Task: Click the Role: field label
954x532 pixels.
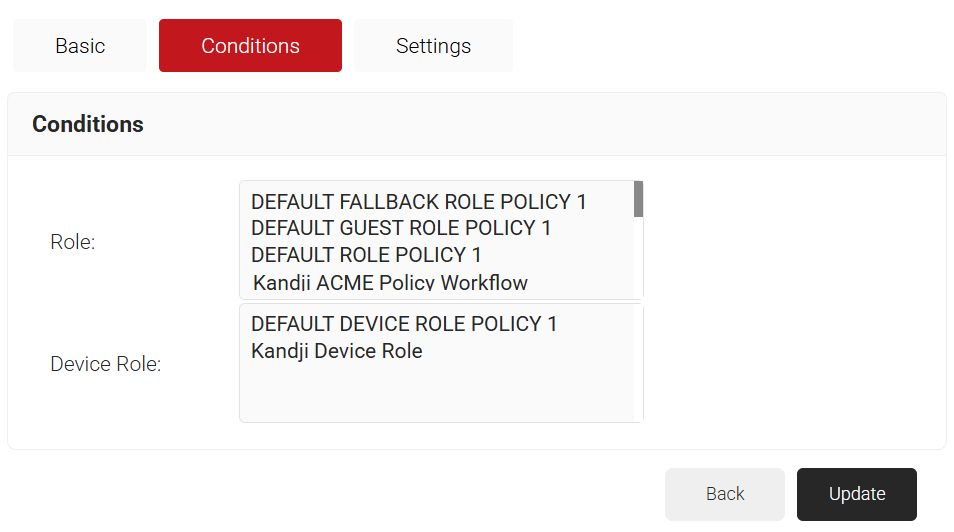Action: point(72,242)
